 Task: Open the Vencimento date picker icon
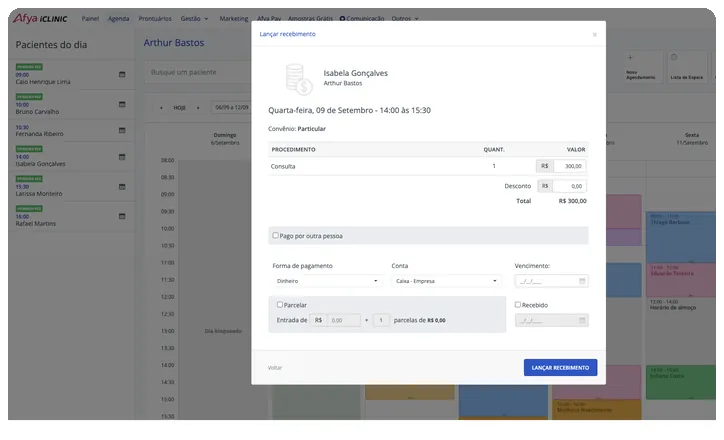pos(582,281)
